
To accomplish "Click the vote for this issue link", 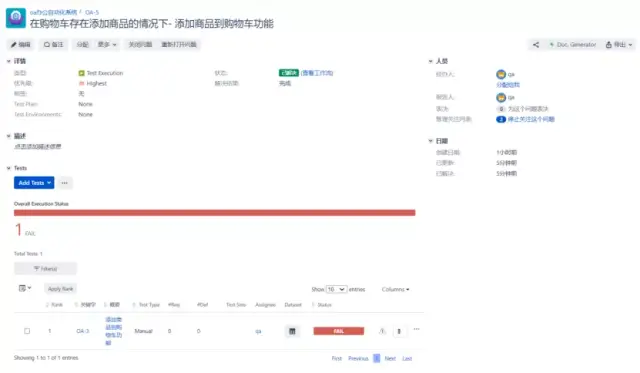I will 528,109.
